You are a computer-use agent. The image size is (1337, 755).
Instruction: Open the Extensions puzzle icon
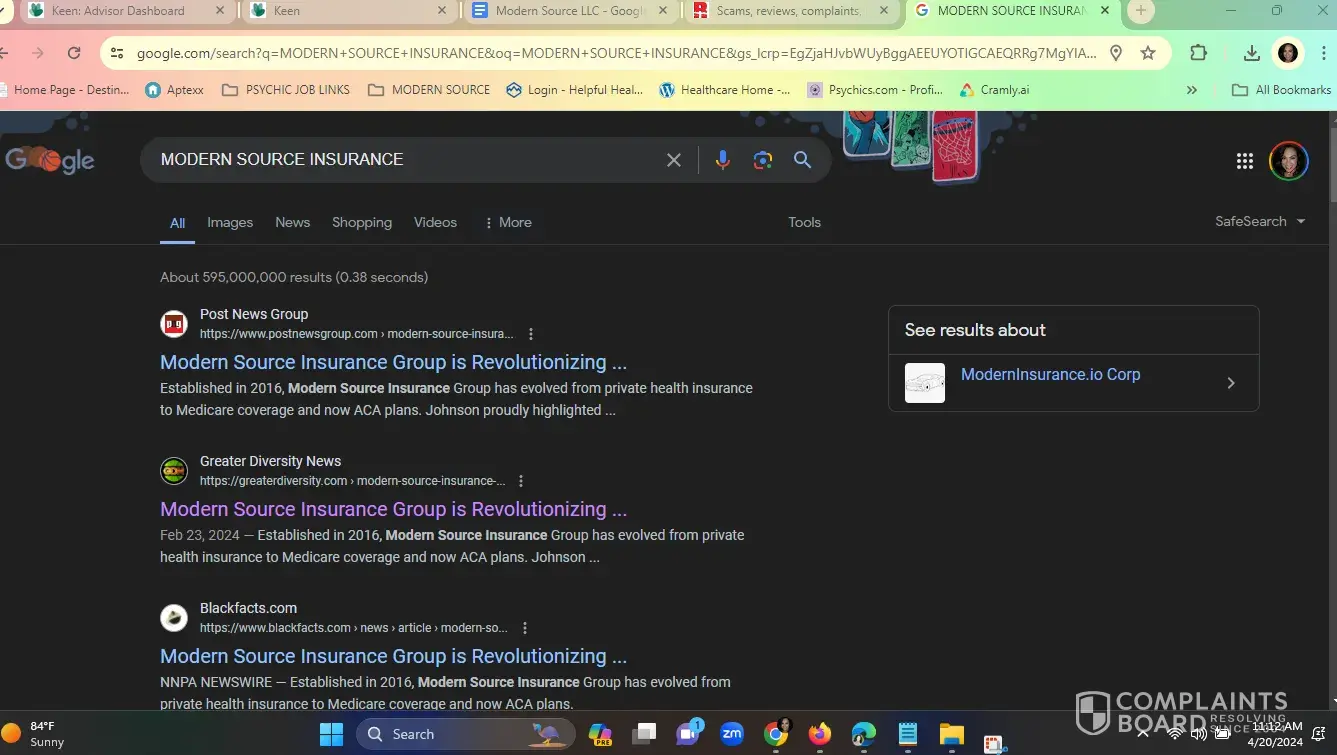(1198, 53)
